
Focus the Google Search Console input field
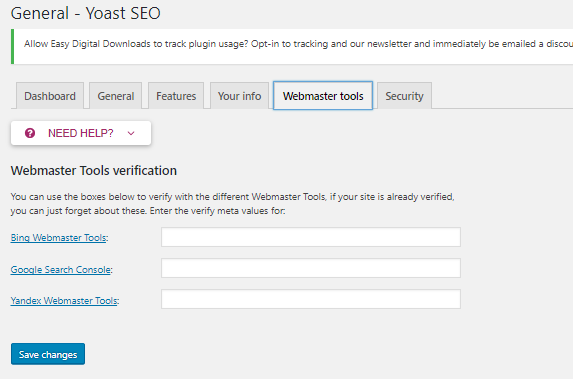point(311,268)
